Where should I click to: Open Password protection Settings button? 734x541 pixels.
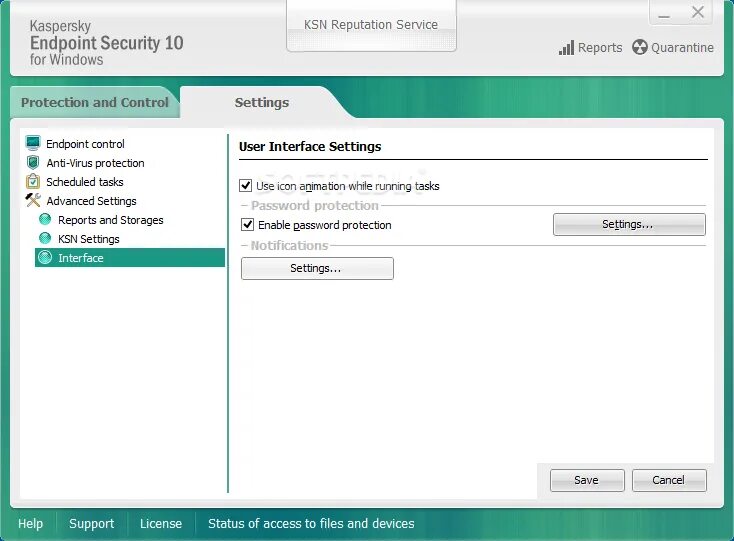point(629,225)
